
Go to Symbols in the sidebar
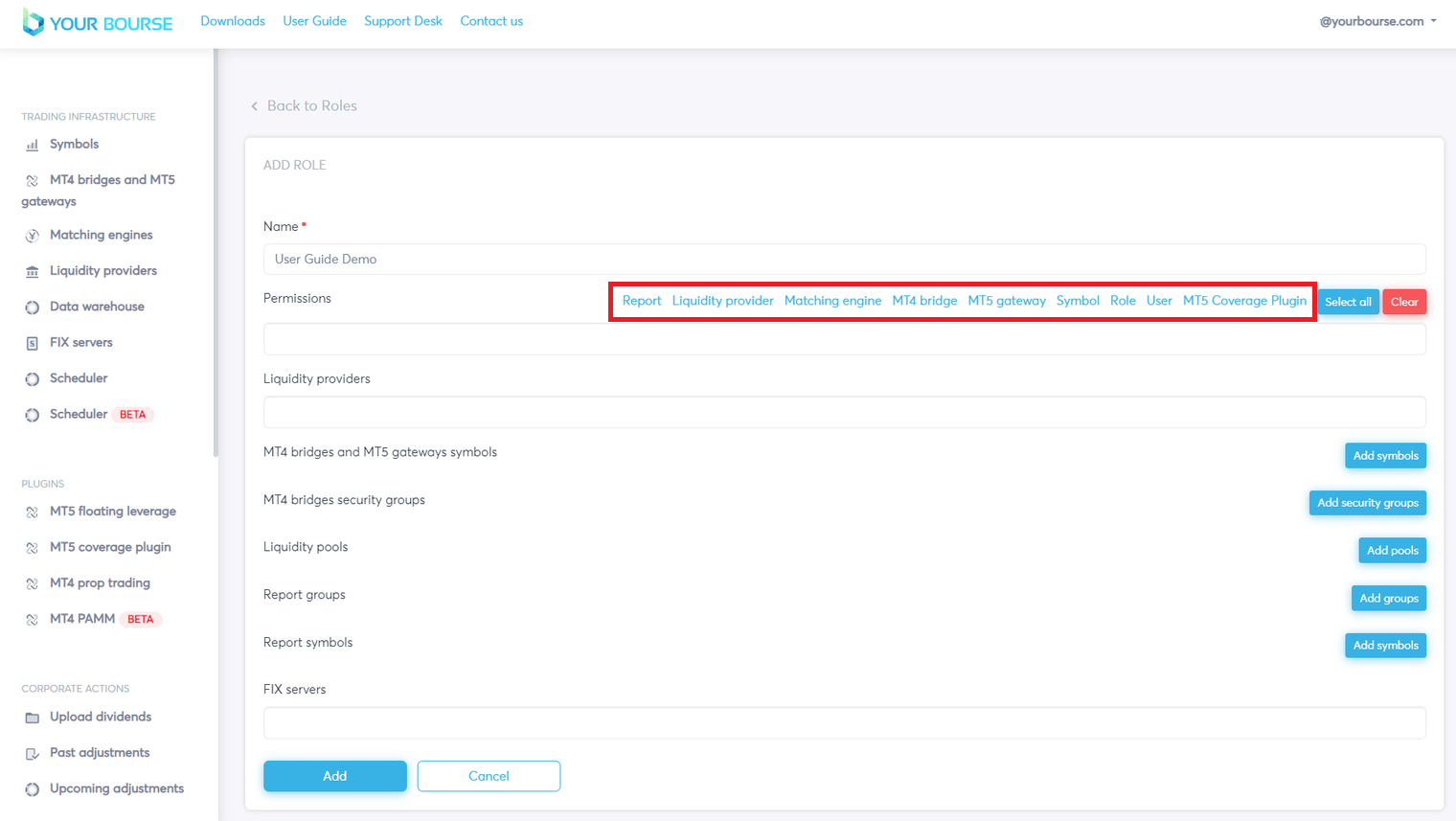[74, 144]
